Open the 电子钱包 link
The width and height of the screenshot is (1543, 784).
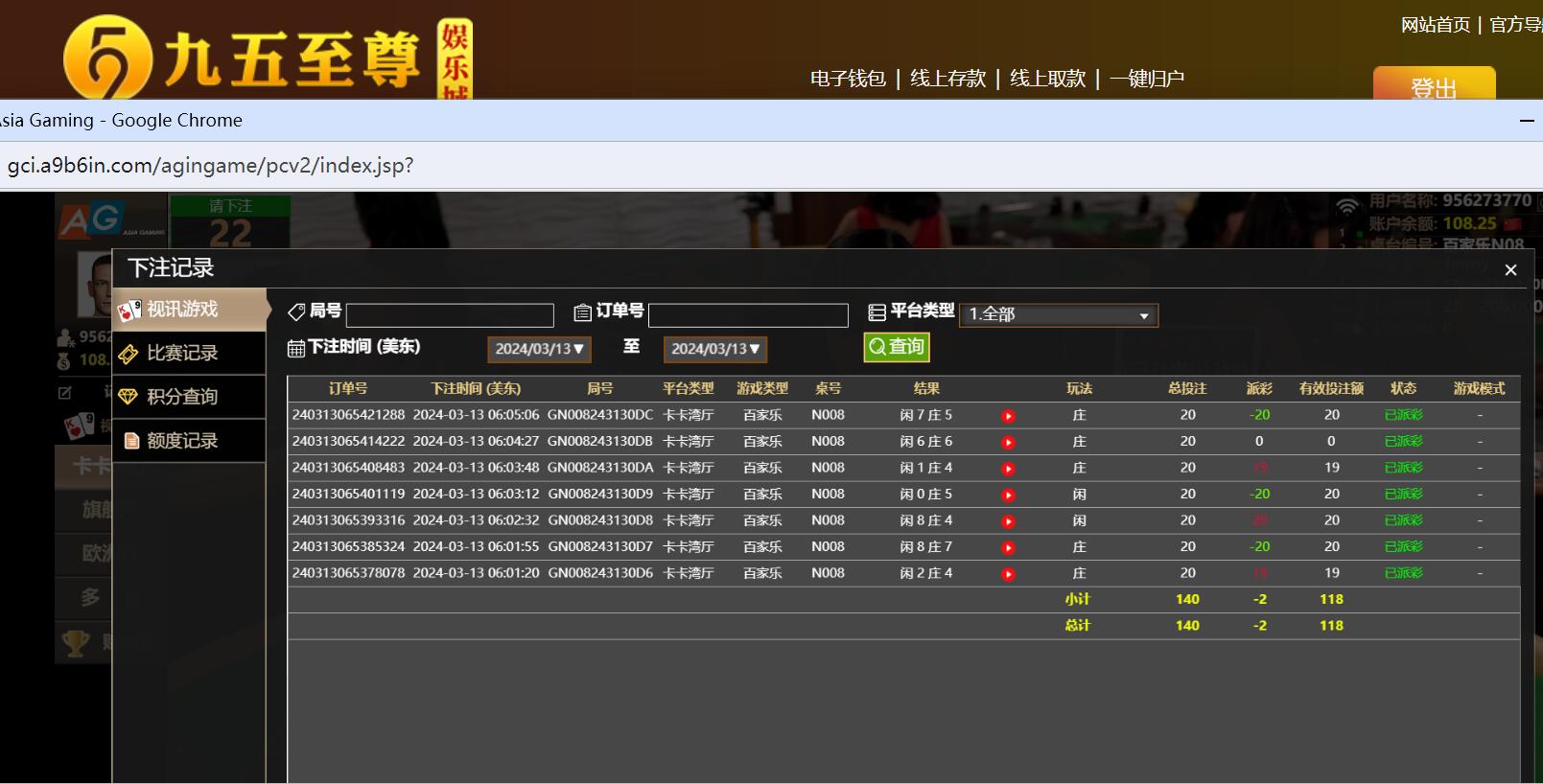pos(848,79)
